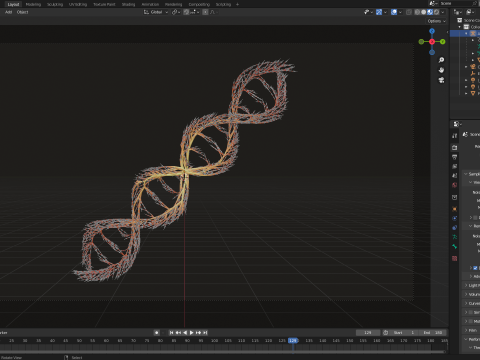
Task: Expand the Light Paths panel
Action: [x=466, y=285]
